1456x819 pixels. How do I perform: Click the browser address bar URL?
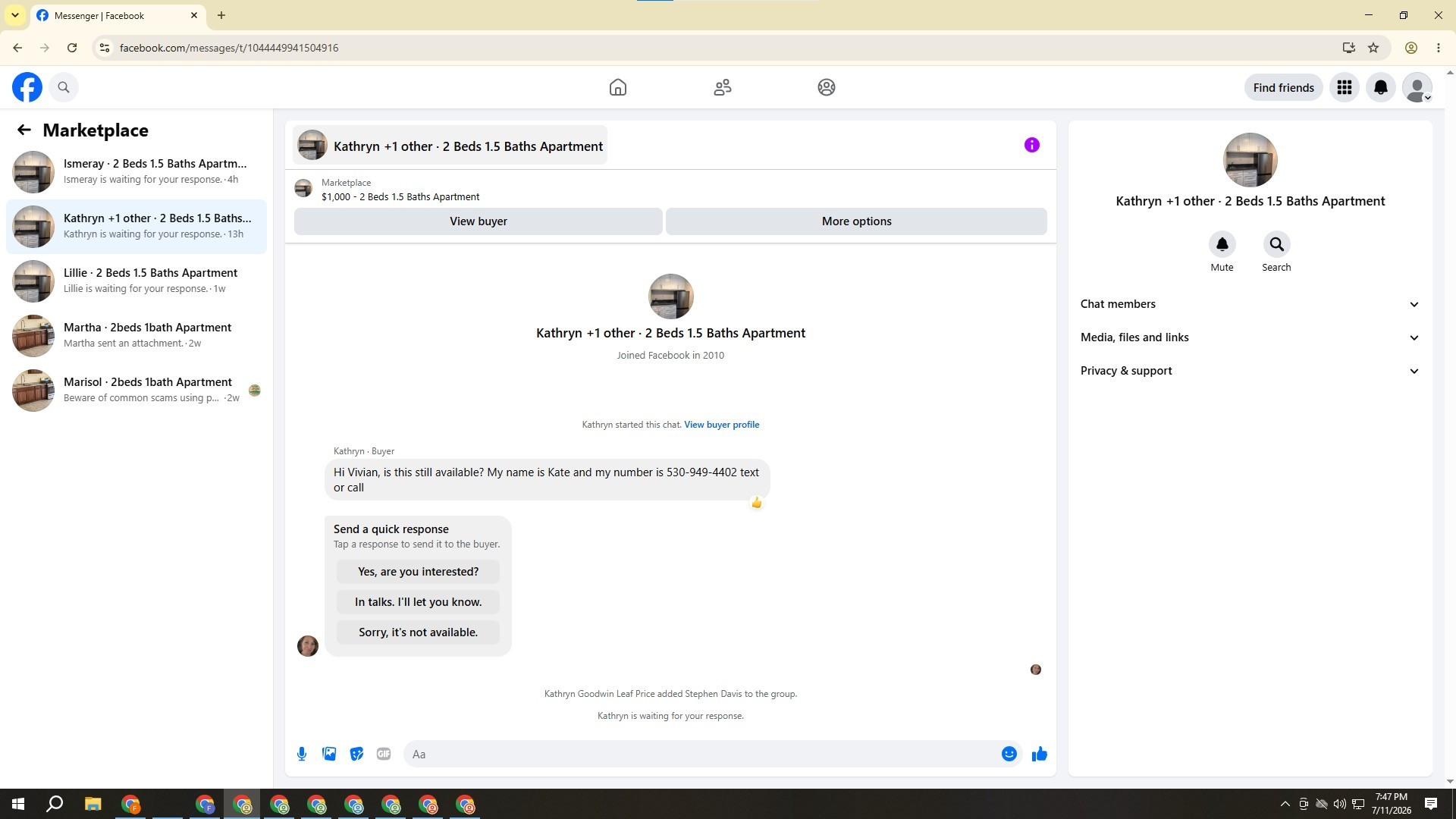pyautogui.click(x=229, y=48)
